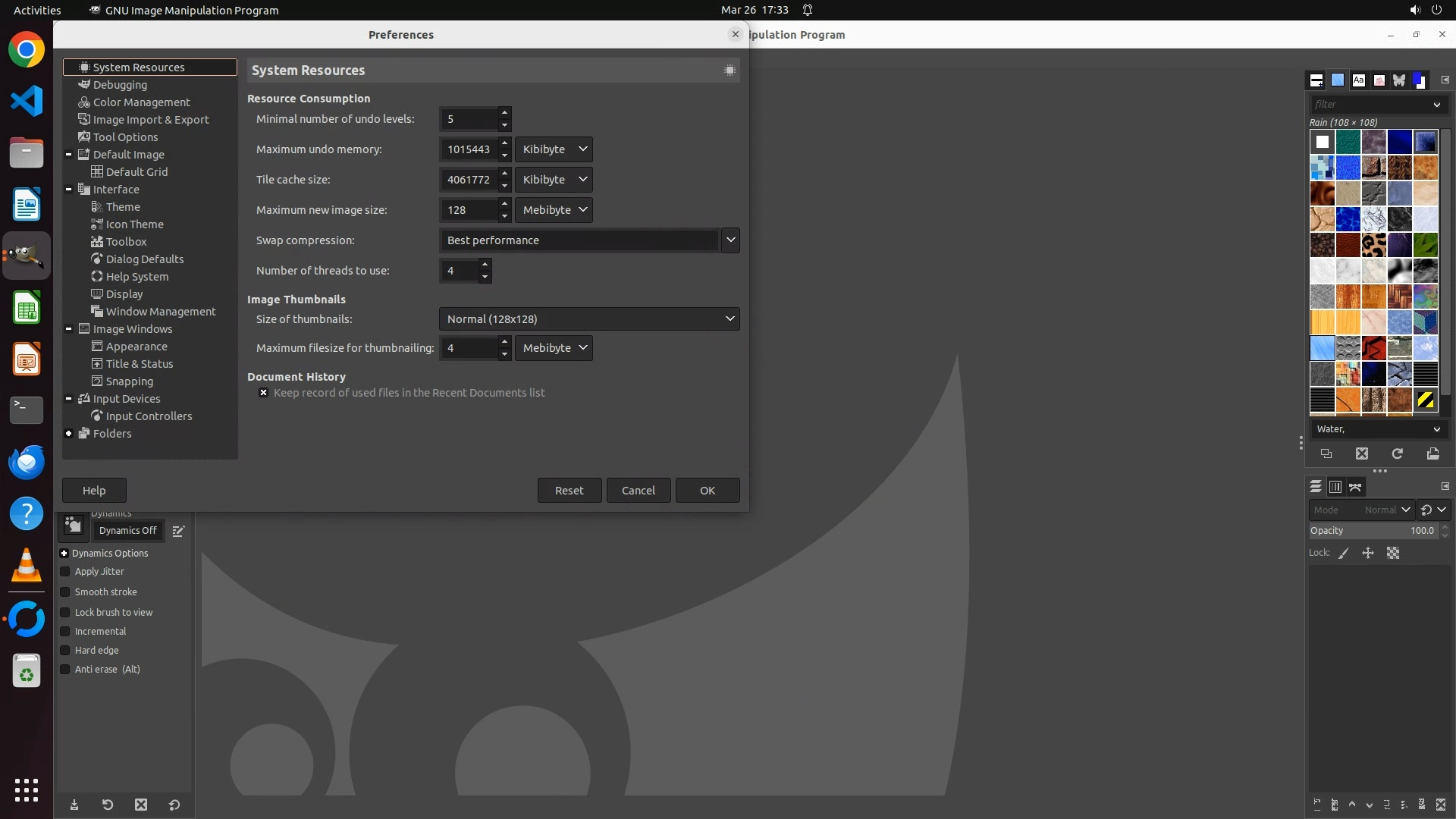Open Terminal from the Ubuntu dock
1456x819 pixels.
27,410
